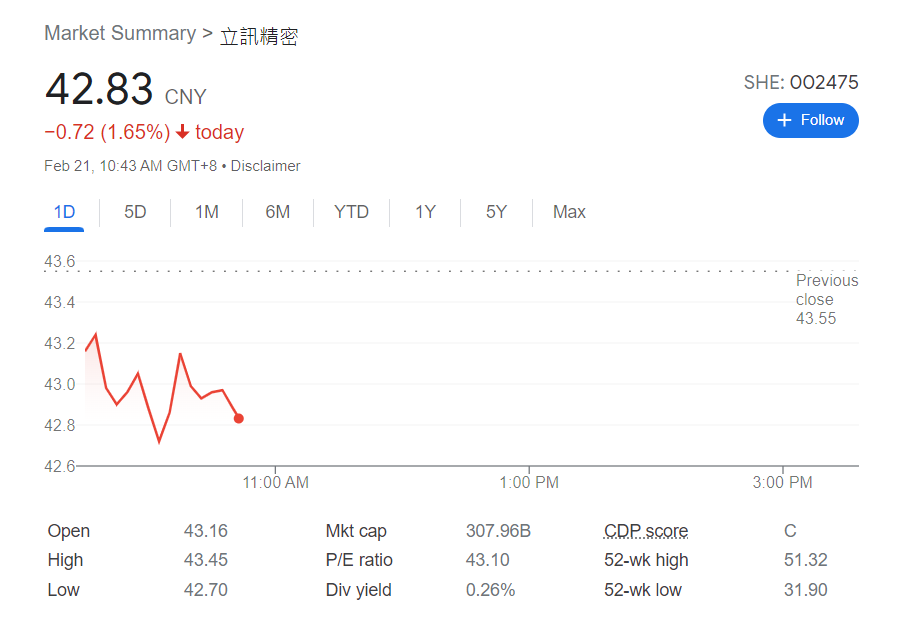Click the red down arrow beside today
This screenshot has width=907, height=621.
point(182,132)
